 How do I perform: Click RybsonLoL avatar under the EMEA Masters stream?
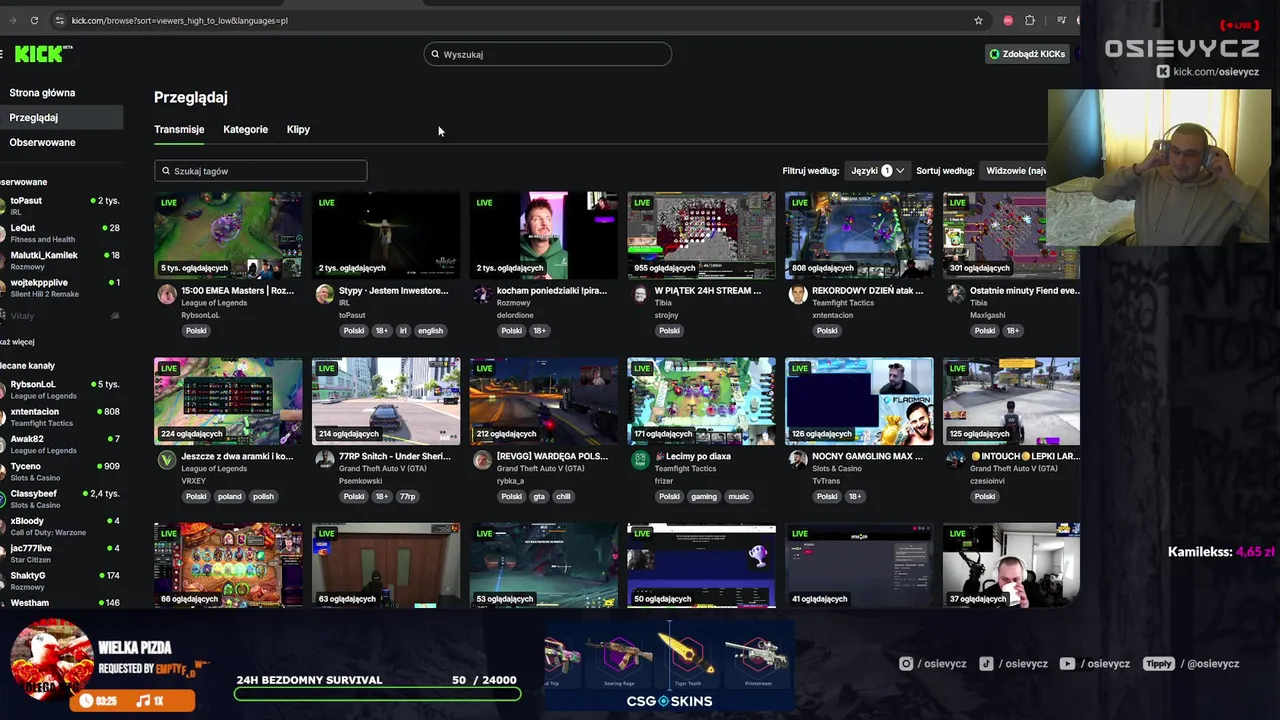167,294
